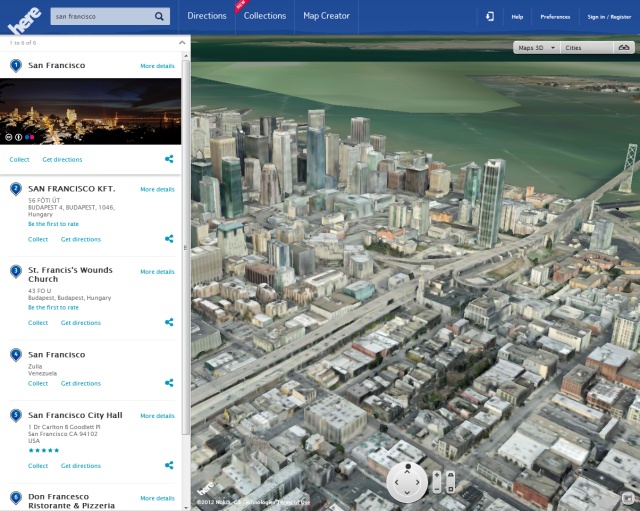Share the first San Francisco result
The width and height of the screenshot is (640, 511).
[x=169, y=159]
